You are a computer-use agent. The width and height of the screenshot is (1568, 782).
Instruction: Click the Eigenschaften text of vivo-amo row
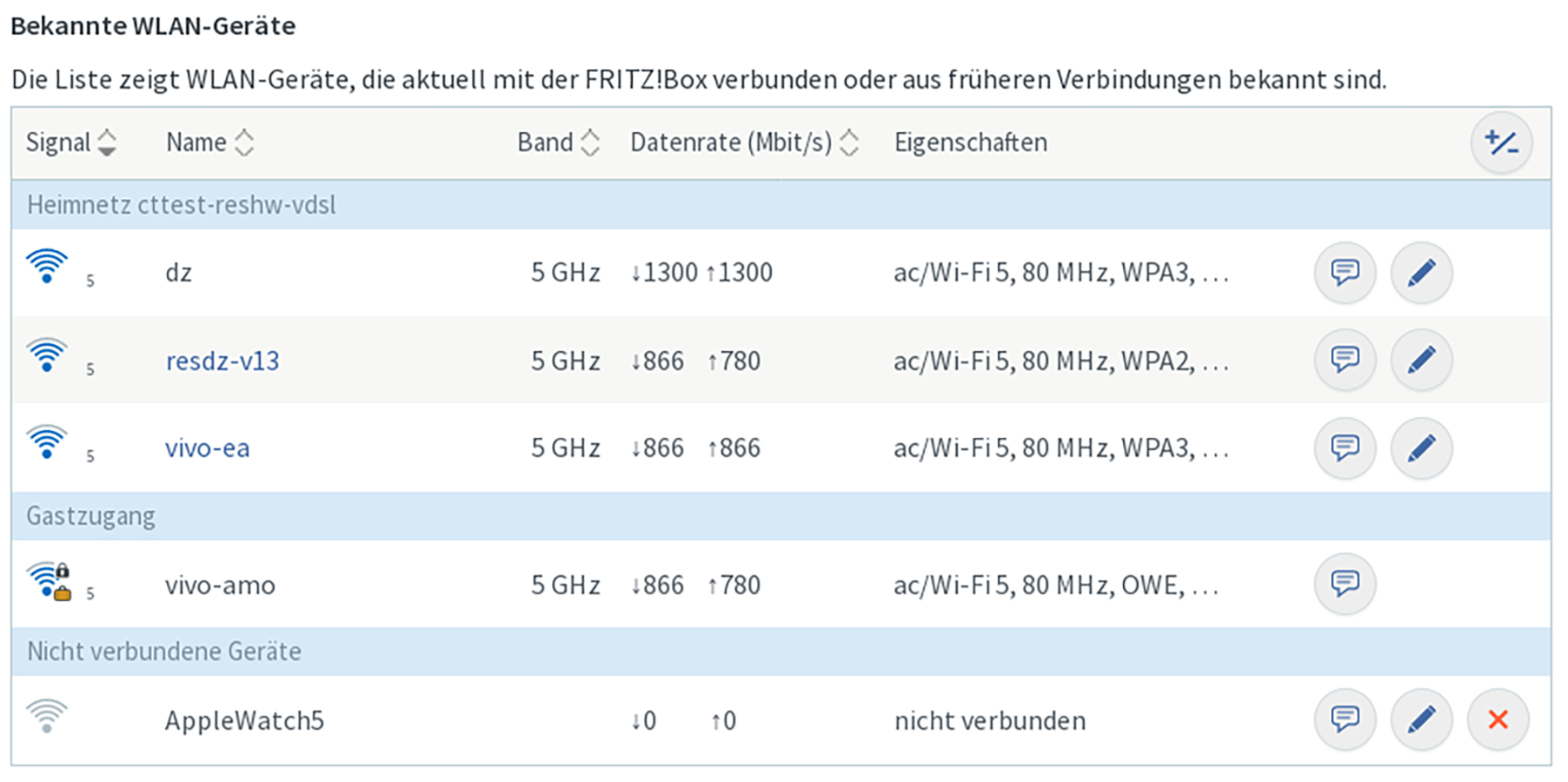1055,585
